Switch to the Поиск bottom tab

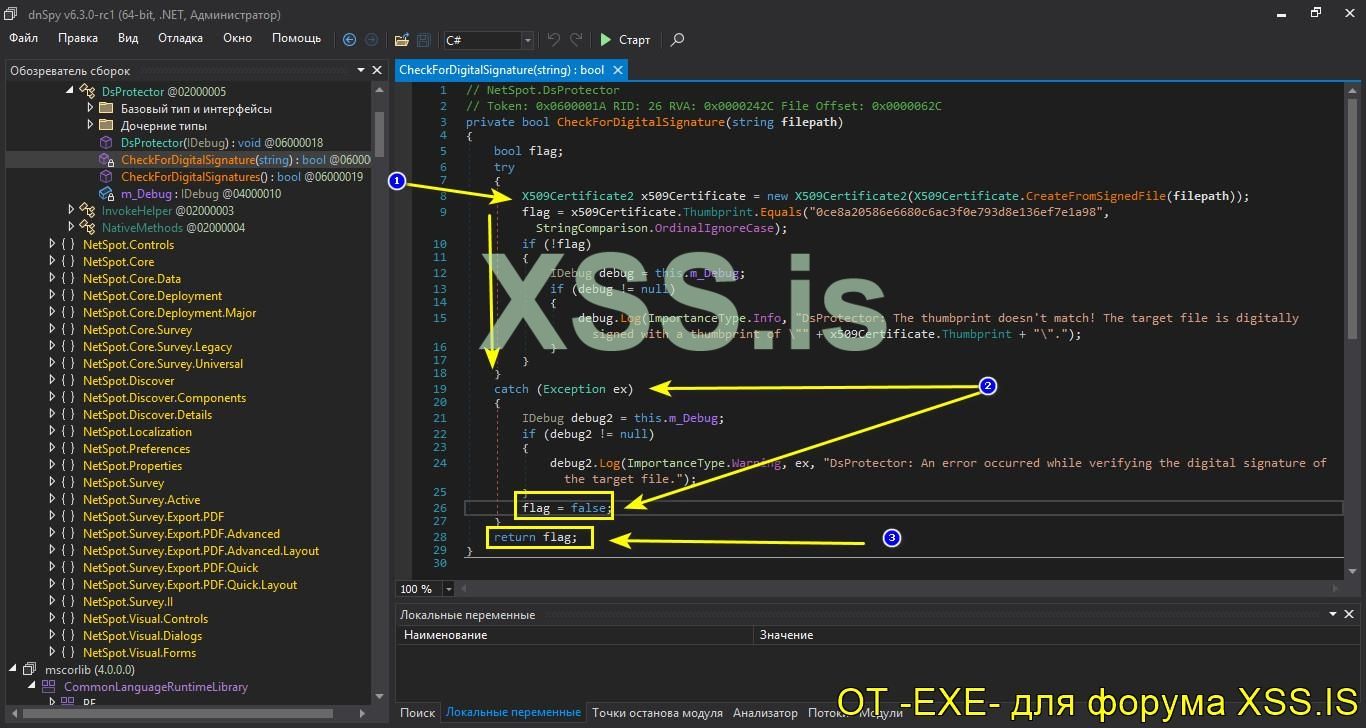pos(418,712)
